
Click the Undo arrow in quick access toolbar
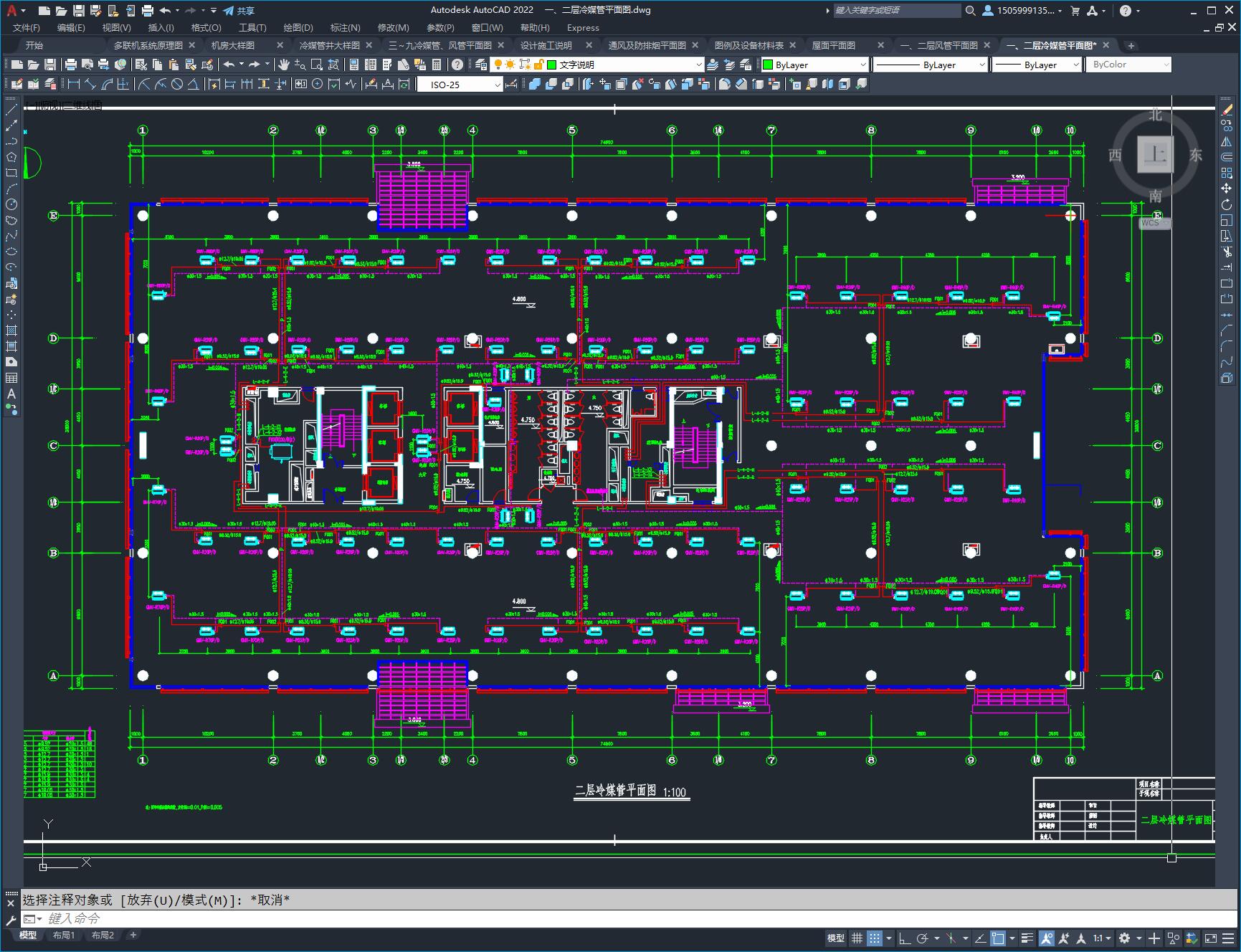click(165, 11)
